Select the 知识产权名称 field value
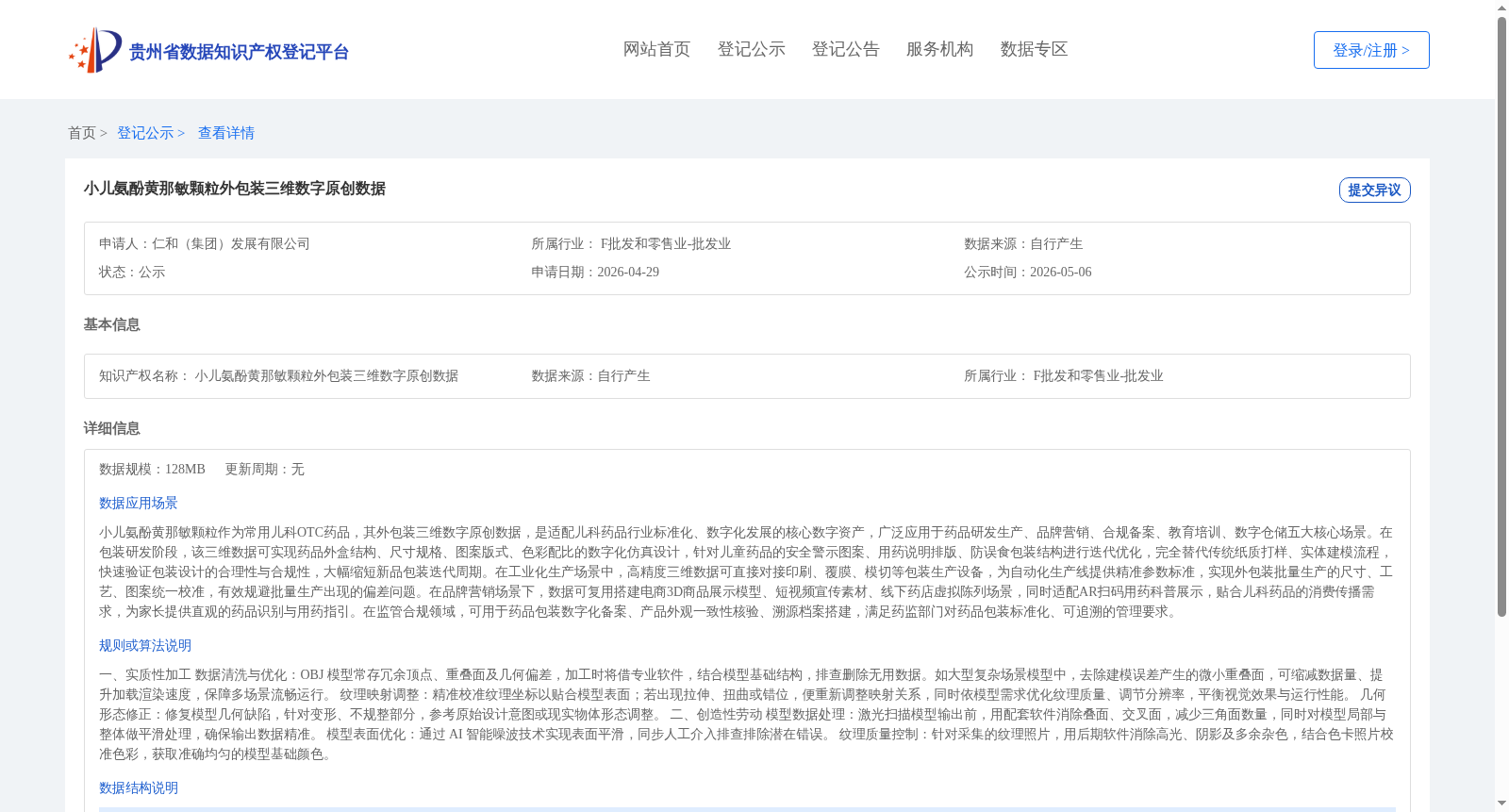This screenshot has width=1509, height=812. 326,375
